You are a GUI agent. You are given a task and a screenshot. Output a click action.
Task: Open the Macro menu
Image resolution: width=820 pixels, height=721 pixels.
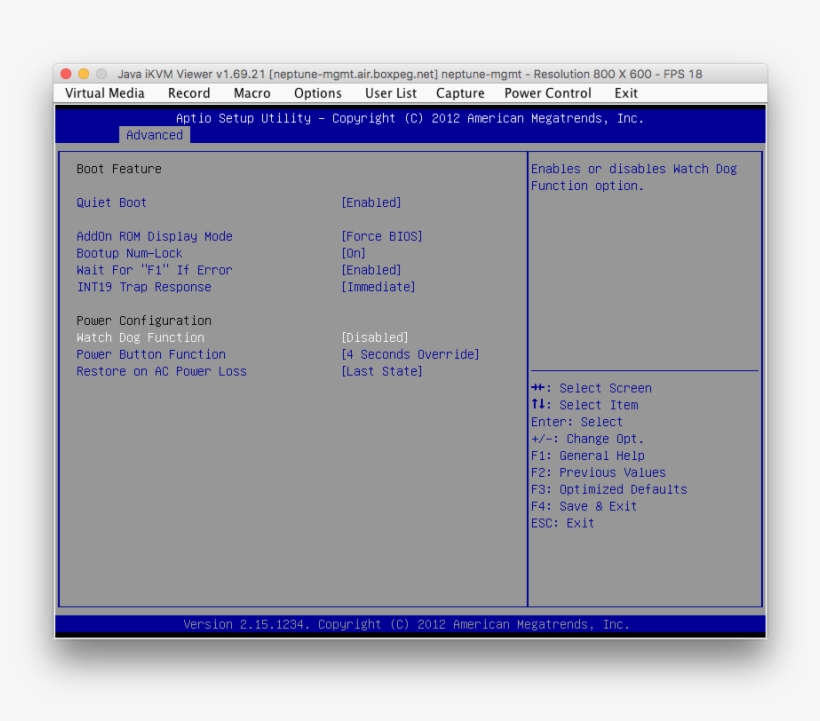coord(252,93)
